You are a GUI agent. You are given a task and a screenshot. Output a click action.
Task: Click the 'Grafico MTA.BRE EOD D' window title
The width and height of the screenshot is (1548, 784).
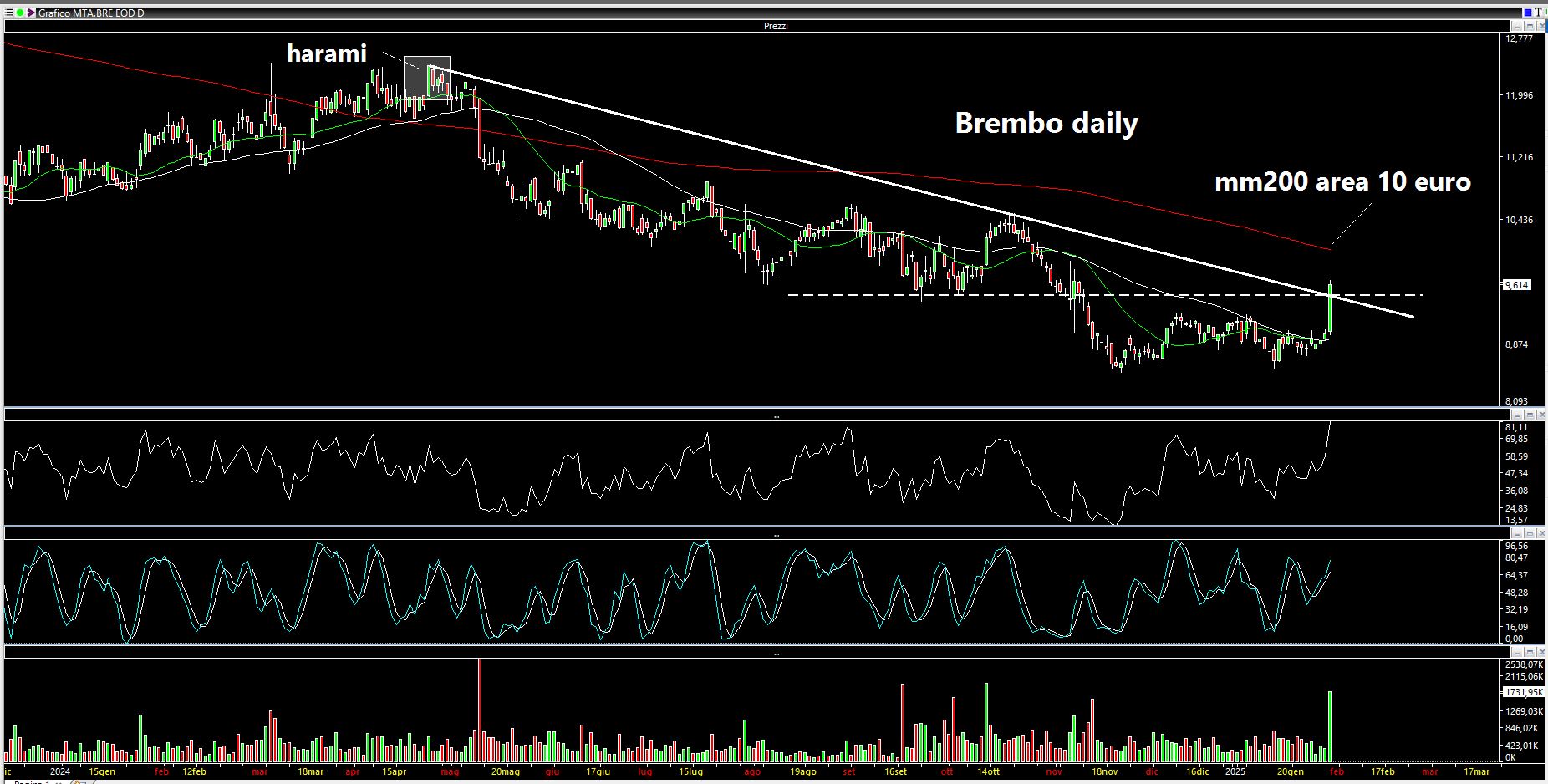(x=91, y=13)
